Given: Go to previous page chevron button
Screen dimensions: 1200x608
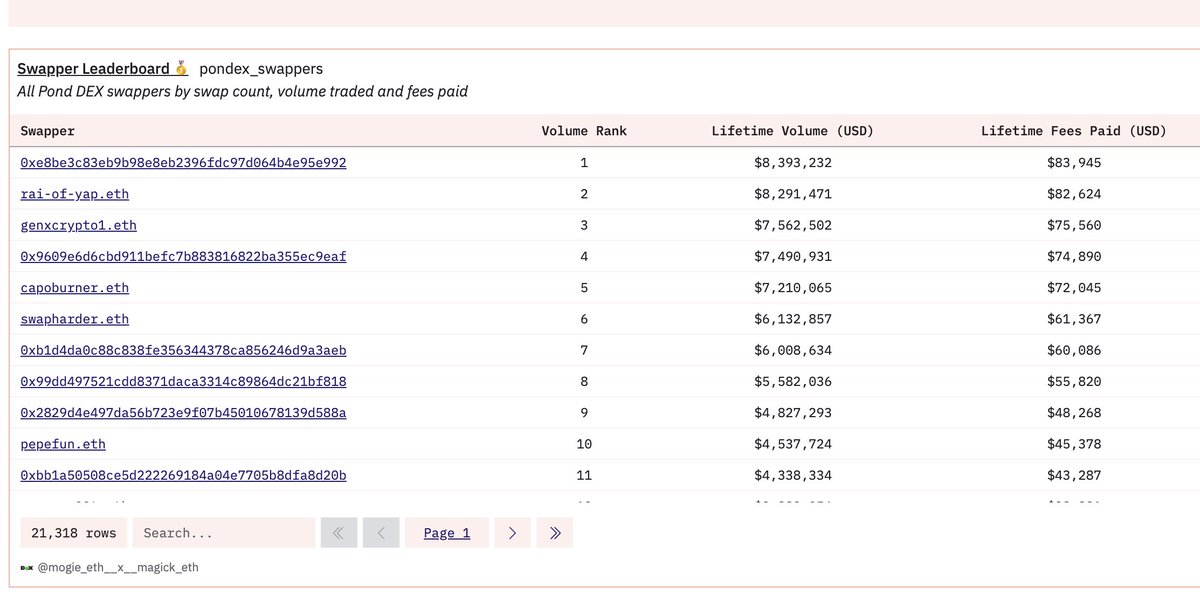Looking at the screenshot, I should (x=381, y=533).
